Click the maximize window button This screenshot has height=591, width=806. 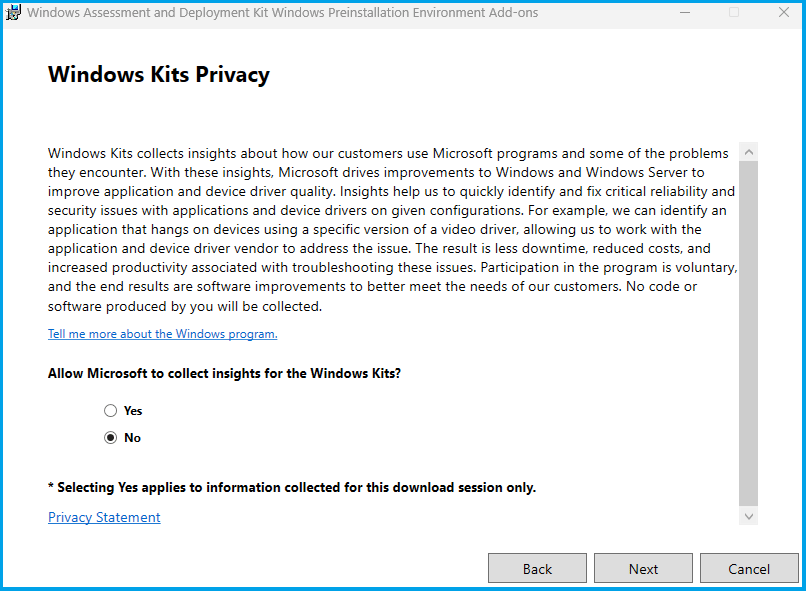coord(734,13)
